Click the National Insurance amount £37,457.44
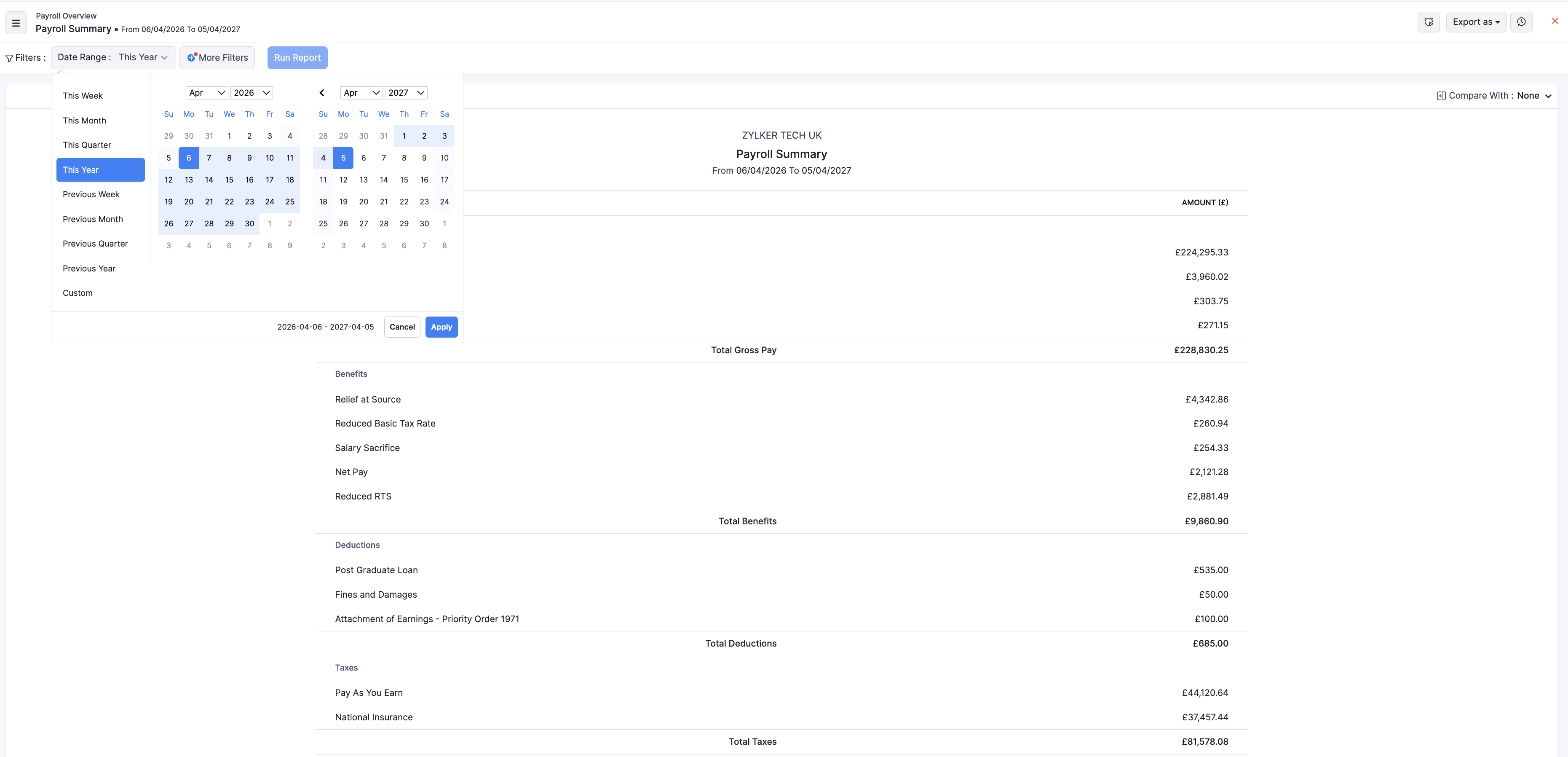 1205,717
